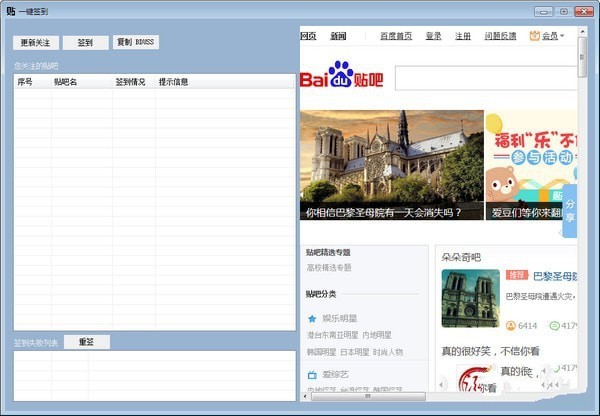
Task: Click the 更新关注 button
Action: (36, 42)
